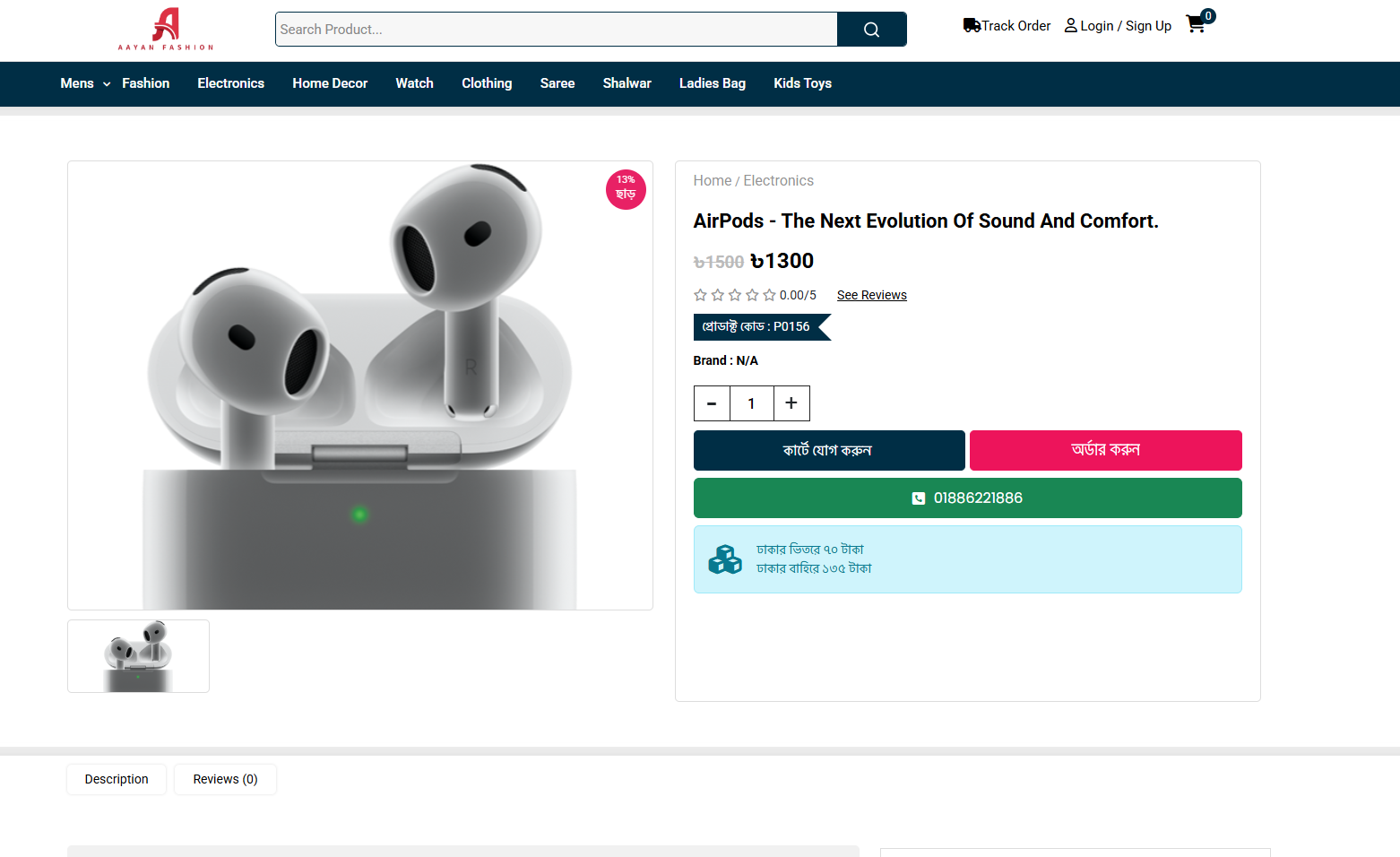1400x857 pixels.
Task: Select the Reviews (0) tab
Action: point(225,779)
